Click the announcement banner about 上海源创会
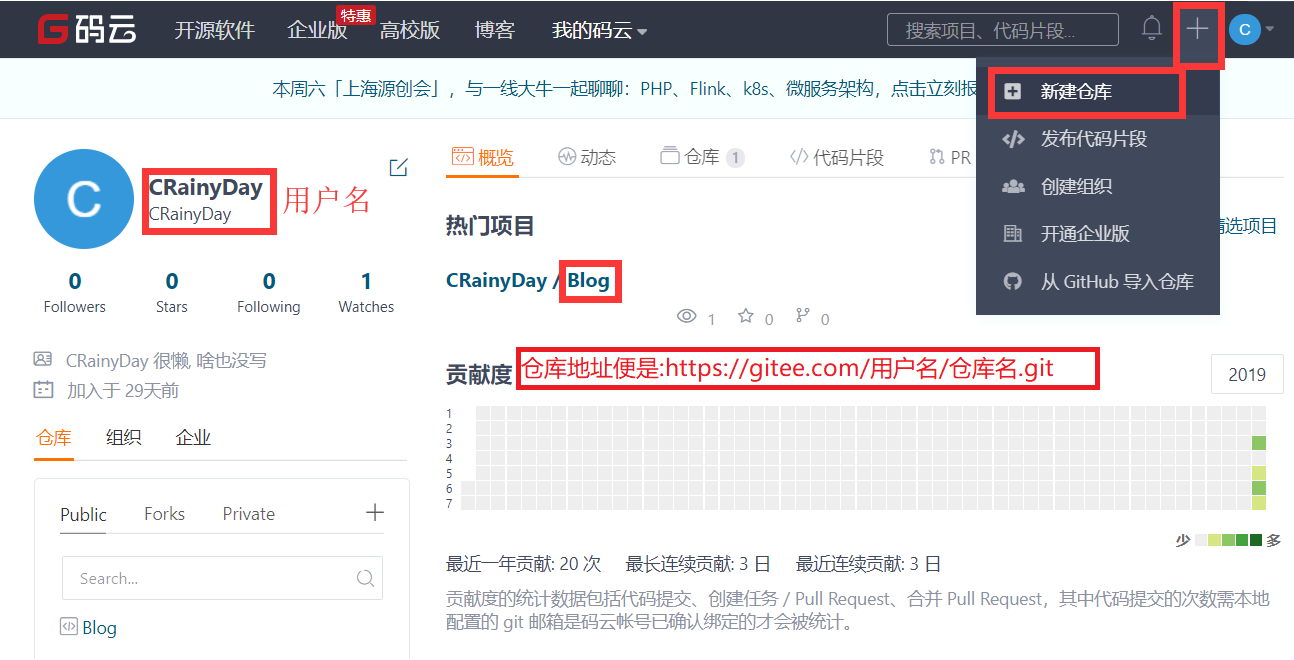Image resolution: width=1294 pixels, height=660 pixels. 625,89
